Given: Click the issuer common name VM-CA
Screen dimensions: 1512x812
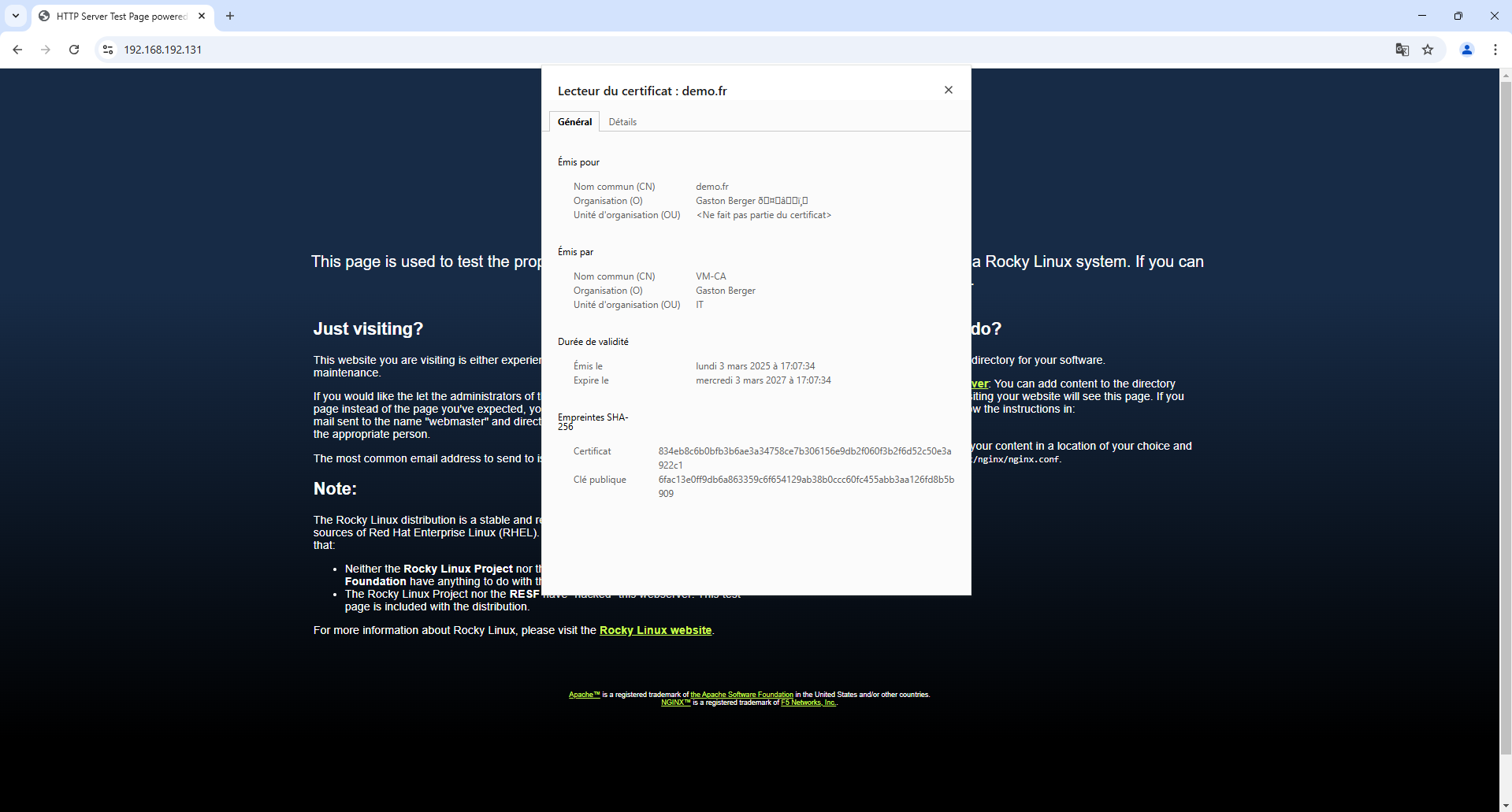Looking at the screenshot, I should 711,276.
